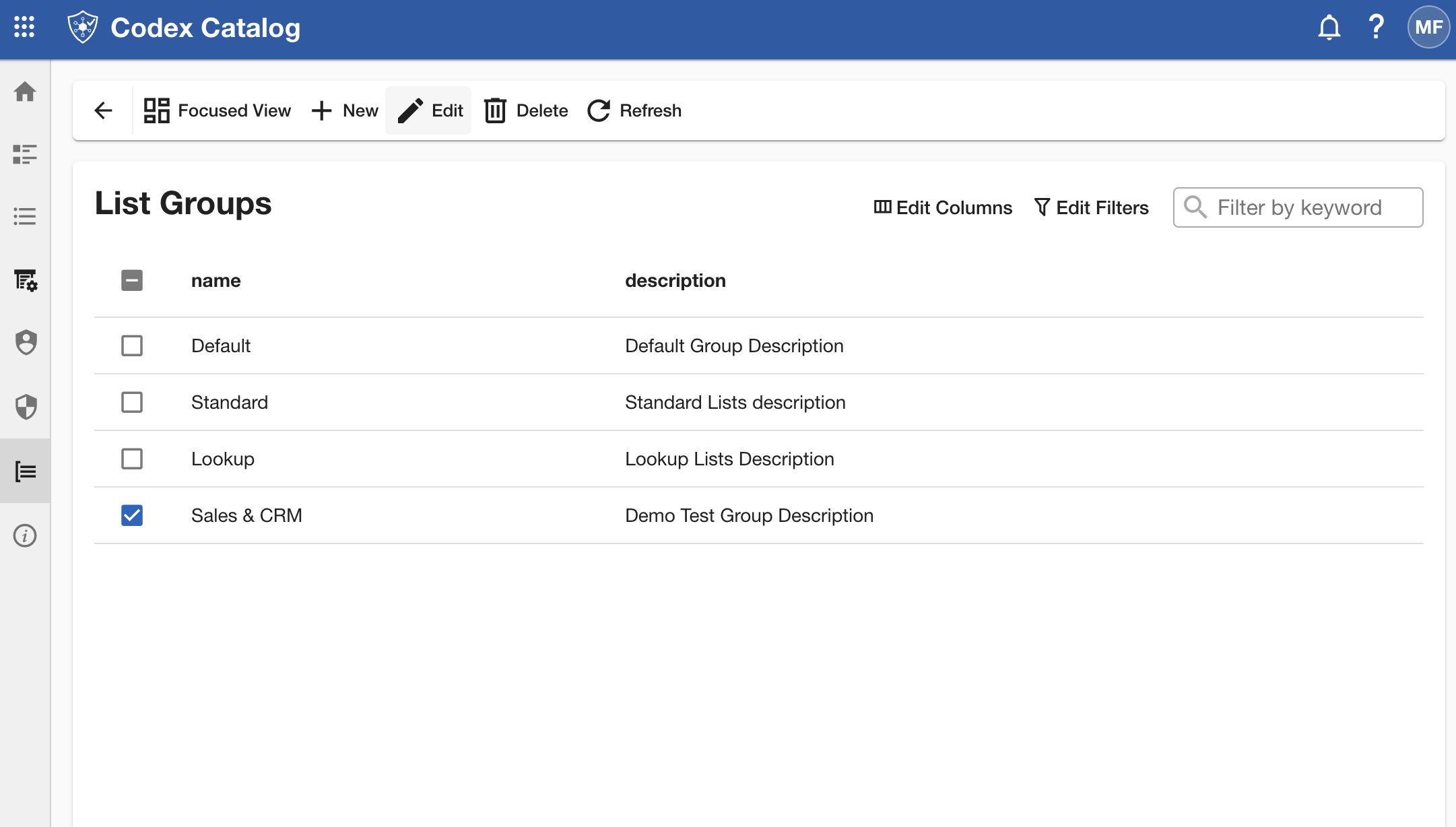Check the Lookup row checkbox
Screen dimensions: 1456x827
(x=132, y=459)
